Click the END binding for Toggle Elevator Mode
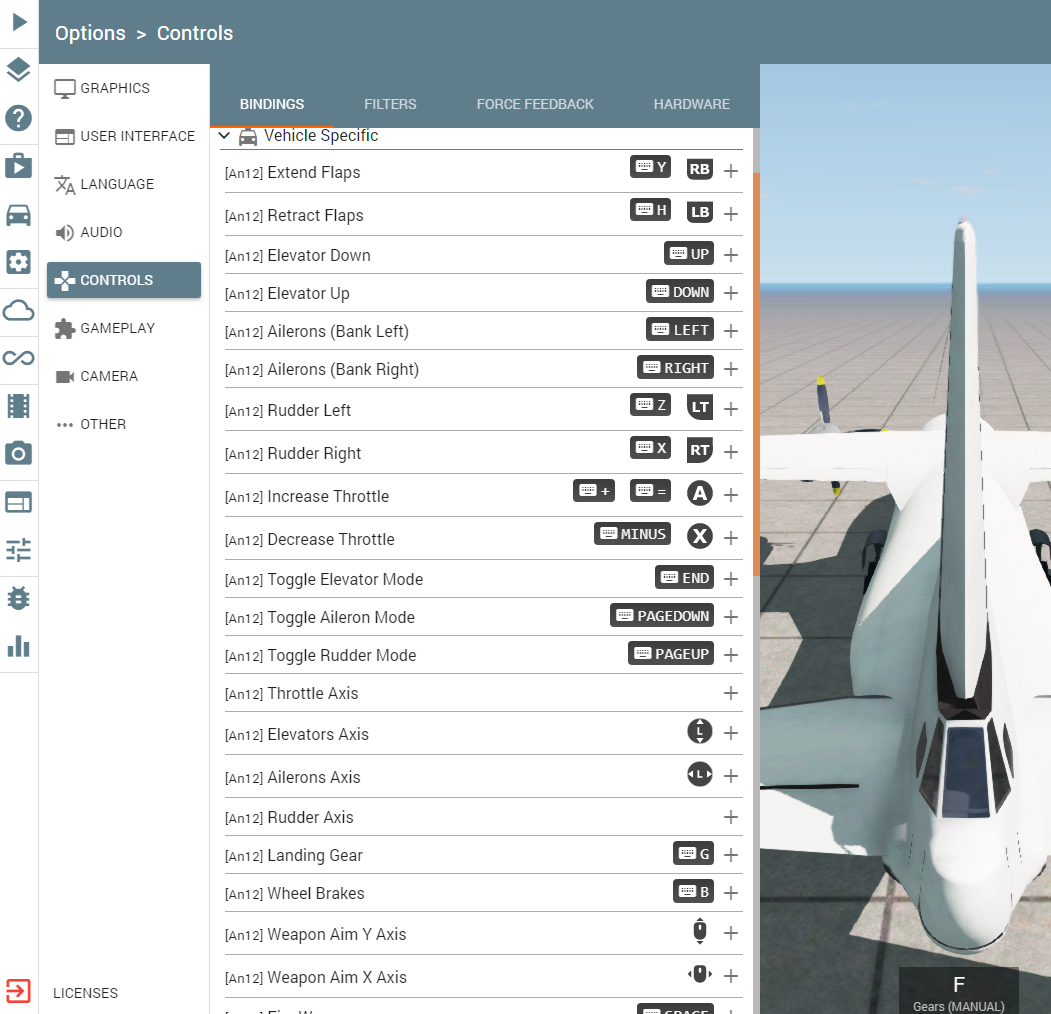The image size is (1051, 1014). coord(684,577)
